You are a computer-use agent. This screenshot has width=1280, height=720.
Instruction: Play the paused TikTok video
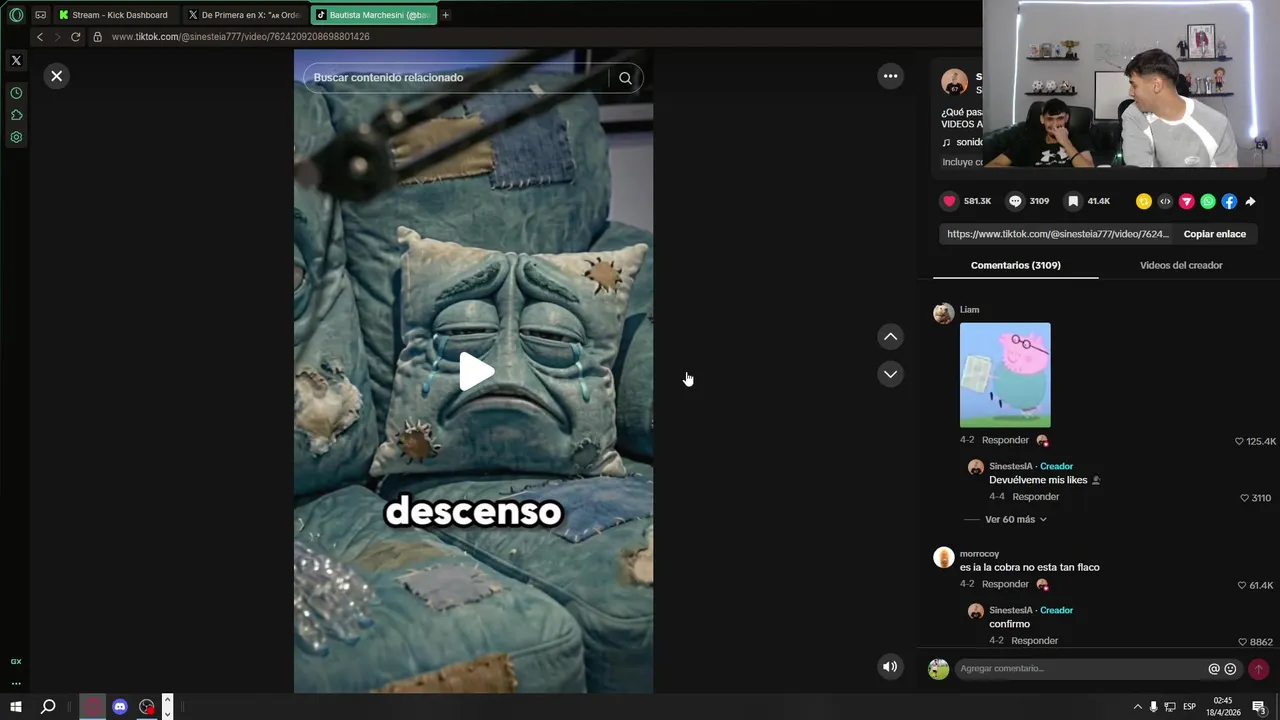[x=476, y=372]
